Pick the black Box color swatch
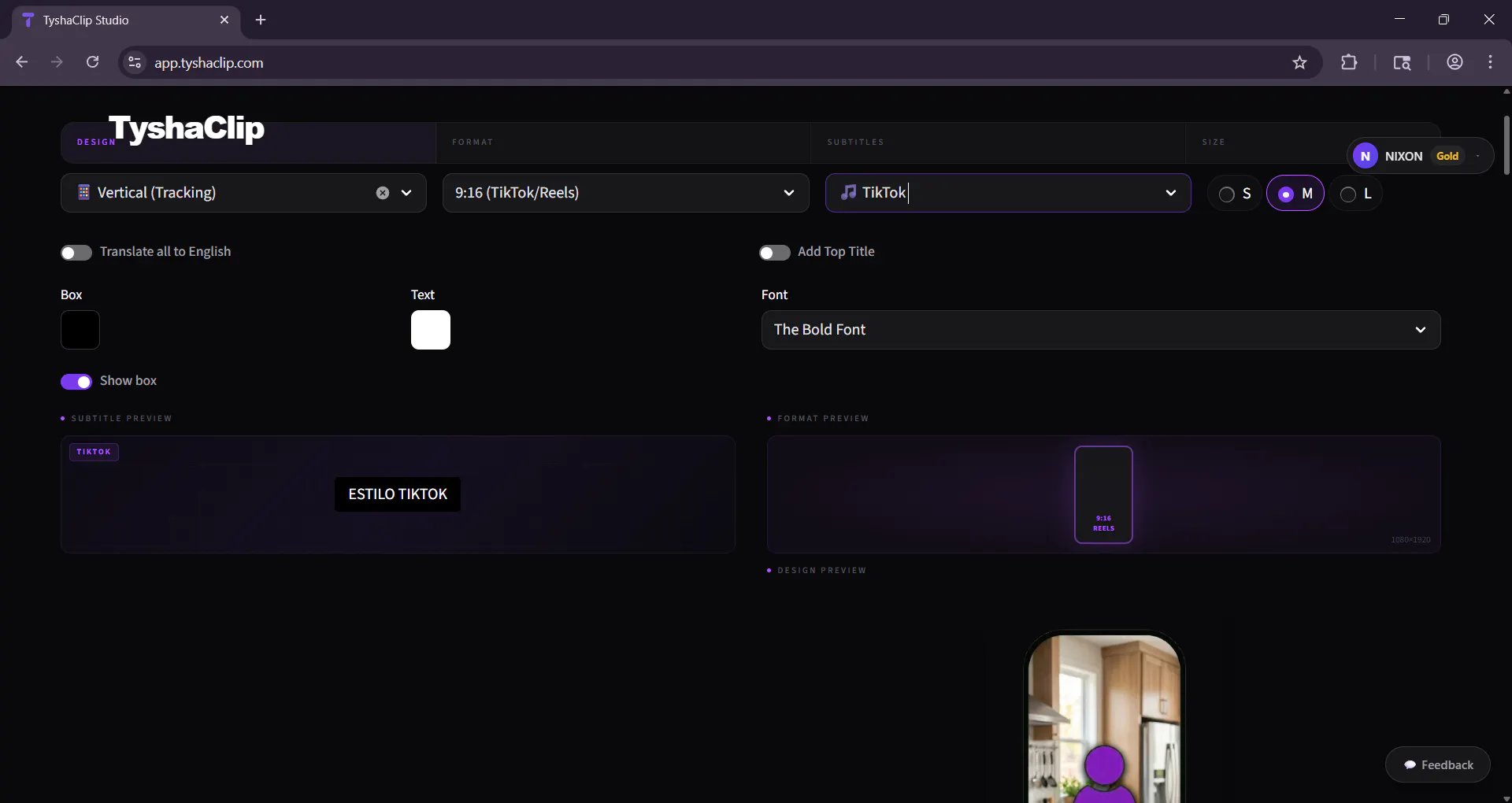The width and height of the screenshot is (1512, 803). click(80, 330)
